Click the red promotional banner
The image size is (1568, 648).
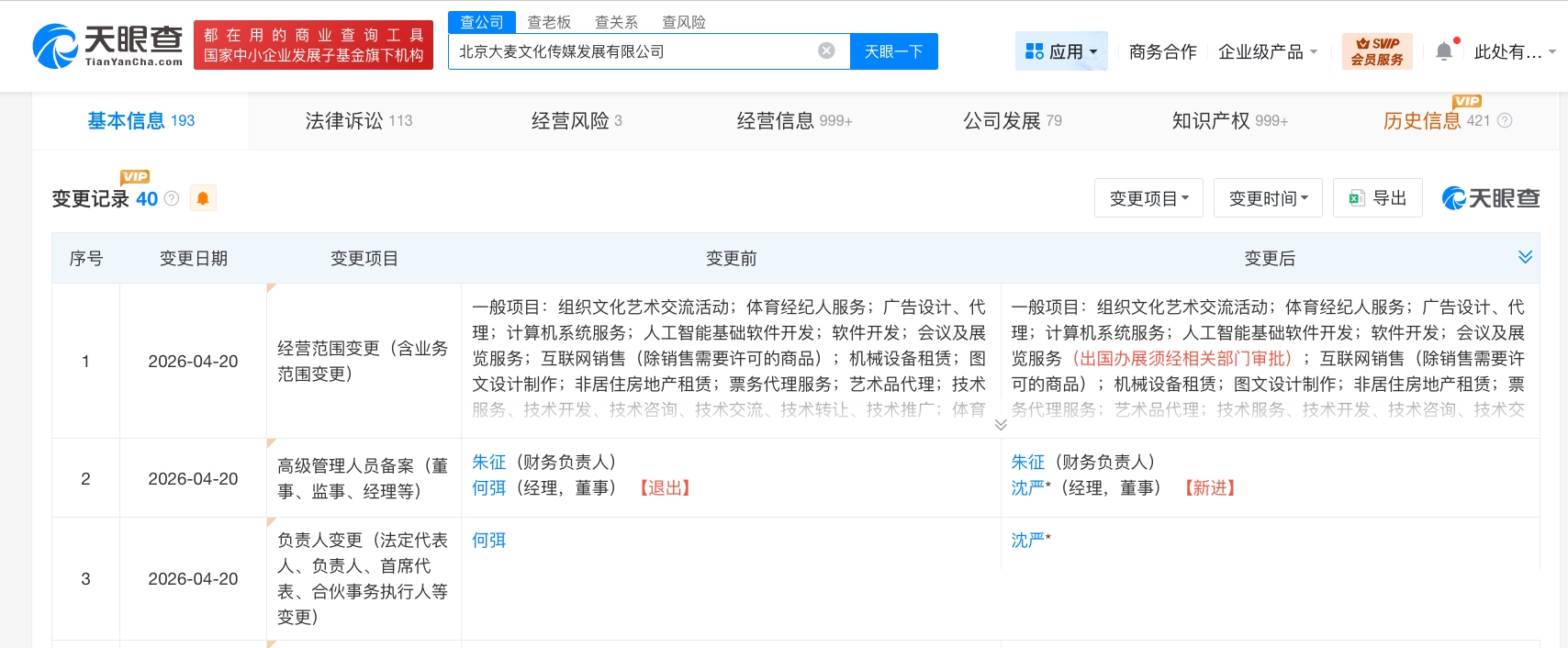313,46
